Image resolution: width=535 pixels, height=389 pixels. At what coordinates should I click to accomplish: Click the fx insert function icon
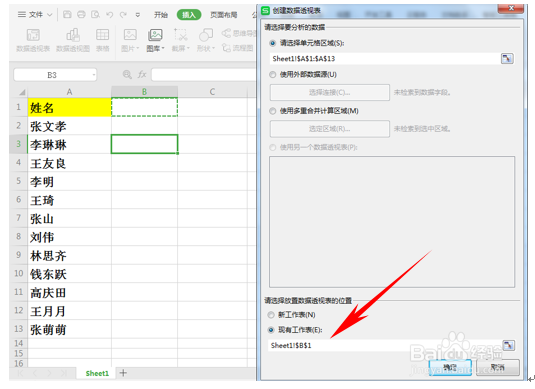click(x=142, y=74)
